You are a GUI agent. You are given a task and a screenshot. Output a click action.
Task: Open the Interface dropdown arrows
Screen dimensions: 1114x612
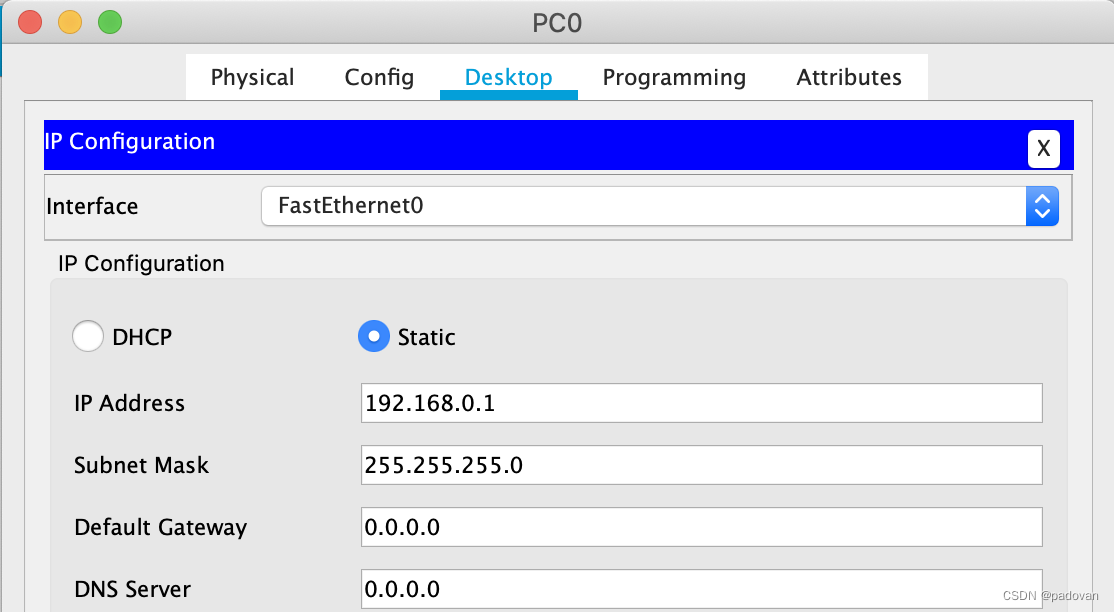click(x=1042, y=206)
